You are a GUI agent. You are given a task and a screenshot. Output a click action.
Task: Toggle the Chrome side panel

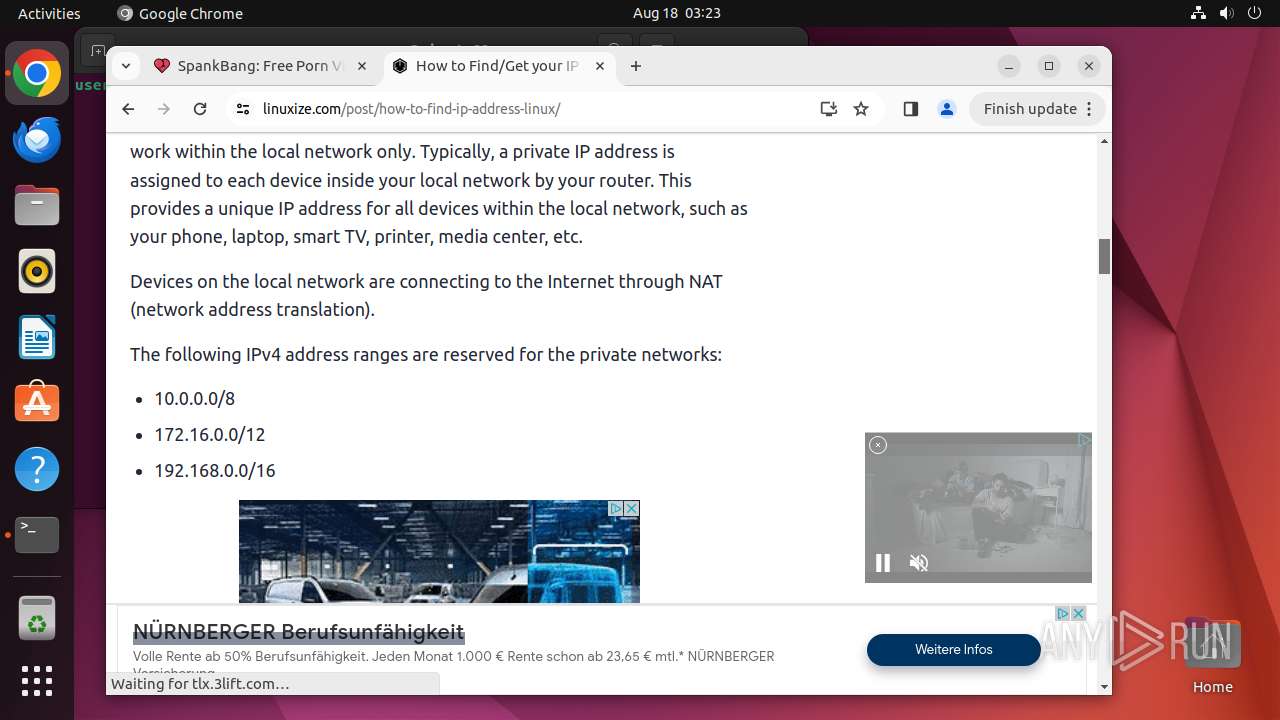[910, 109]
